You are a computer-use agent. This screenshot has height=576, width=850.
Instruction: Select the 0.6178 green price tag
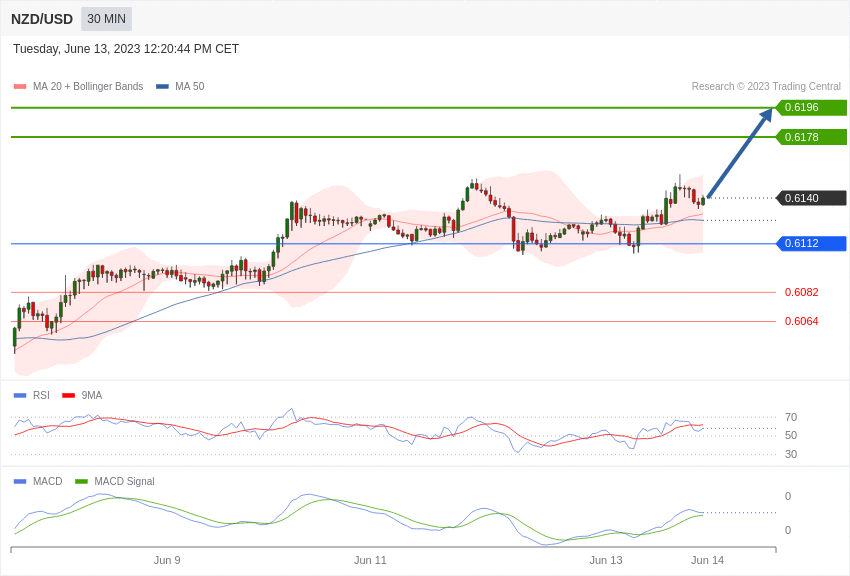tap(811, 137)
